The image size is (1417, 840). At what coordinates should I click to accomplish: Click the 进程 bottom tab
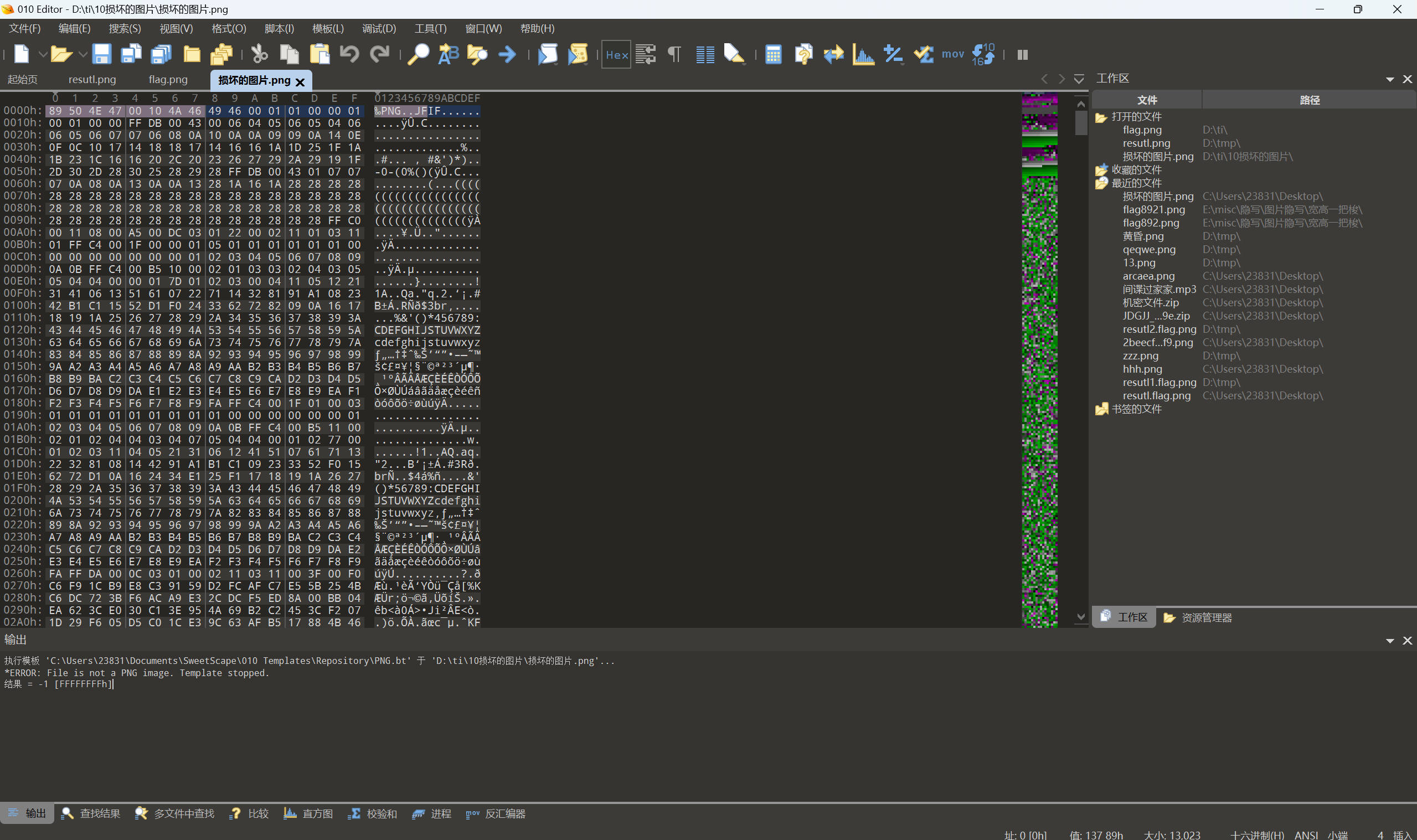click(432, 814)
